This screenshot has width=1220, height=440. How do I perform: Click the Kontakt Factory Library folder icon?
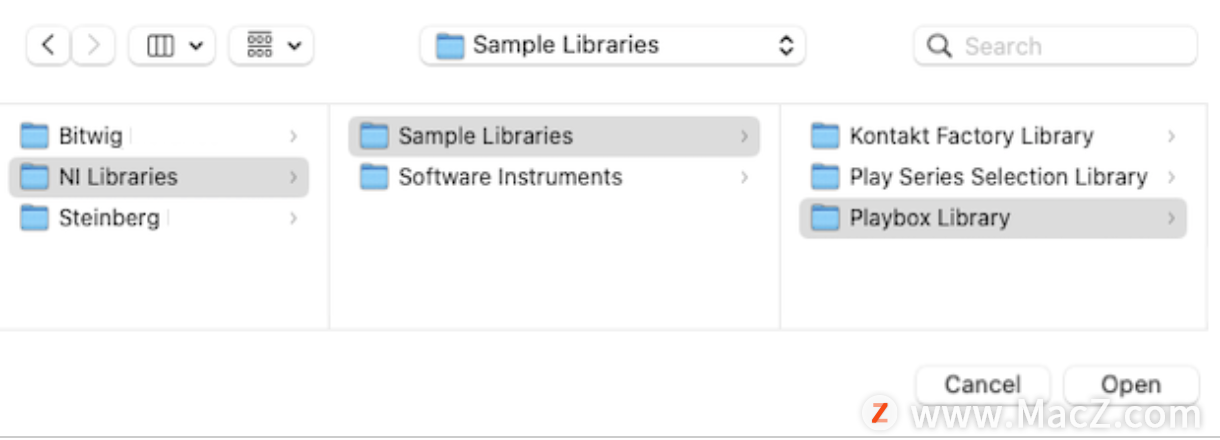coord(825,136)
